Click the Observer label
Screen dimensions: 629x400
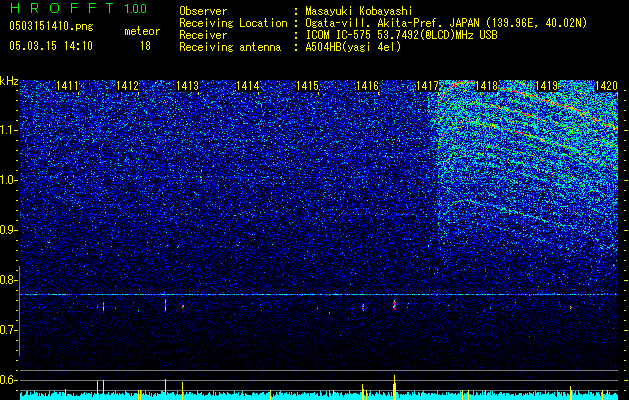pyautogui.click(x=203, y=12)
